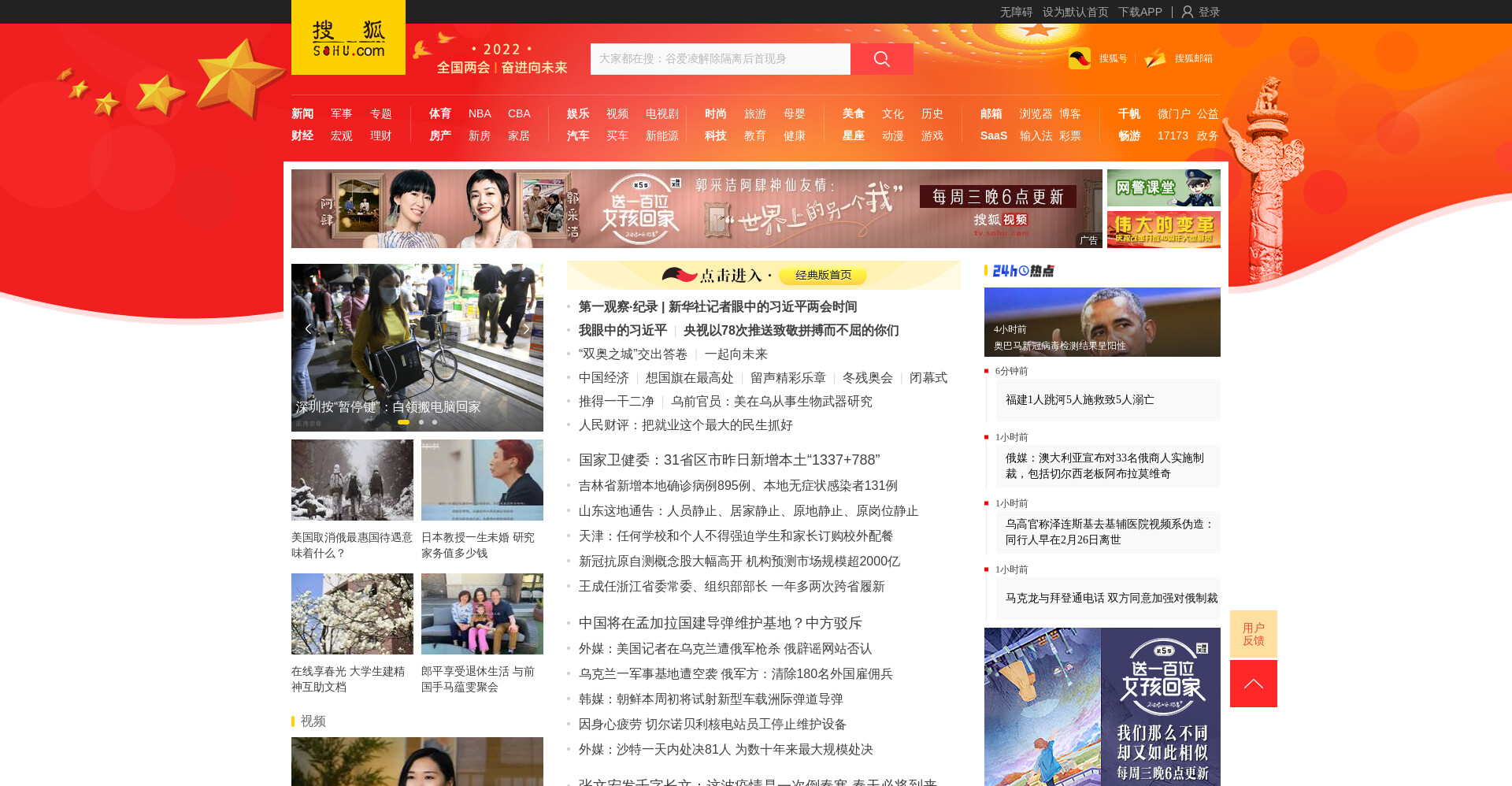Open the 天津 校外配餐 headline
This screenshot has height=786, width=1512.
(736, 536)
